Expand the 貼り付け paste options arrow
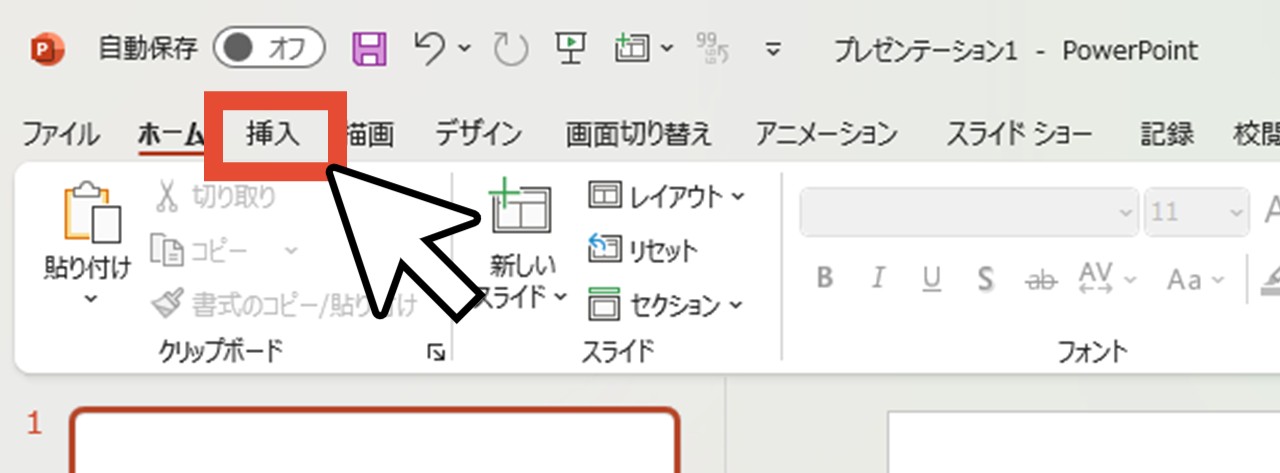The image size is (1280, 473). click(90, 299)
